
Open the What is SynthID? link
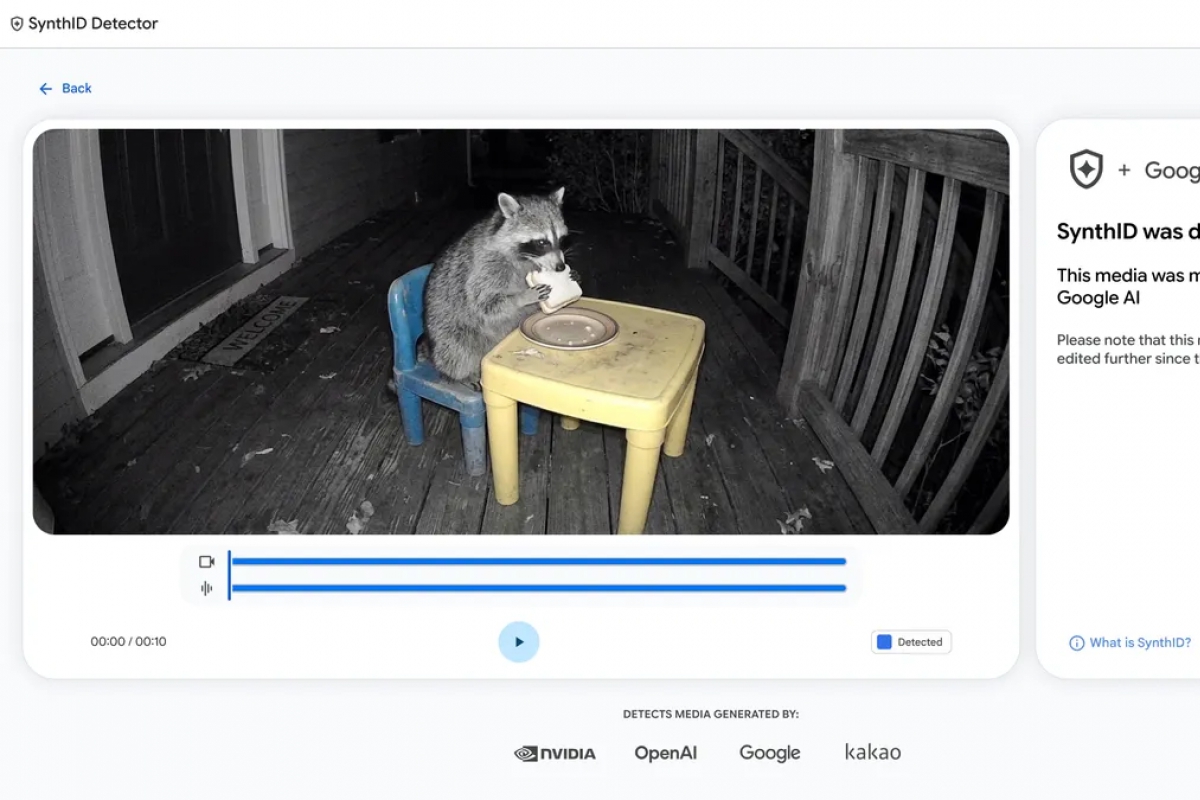click(1140, 643)
